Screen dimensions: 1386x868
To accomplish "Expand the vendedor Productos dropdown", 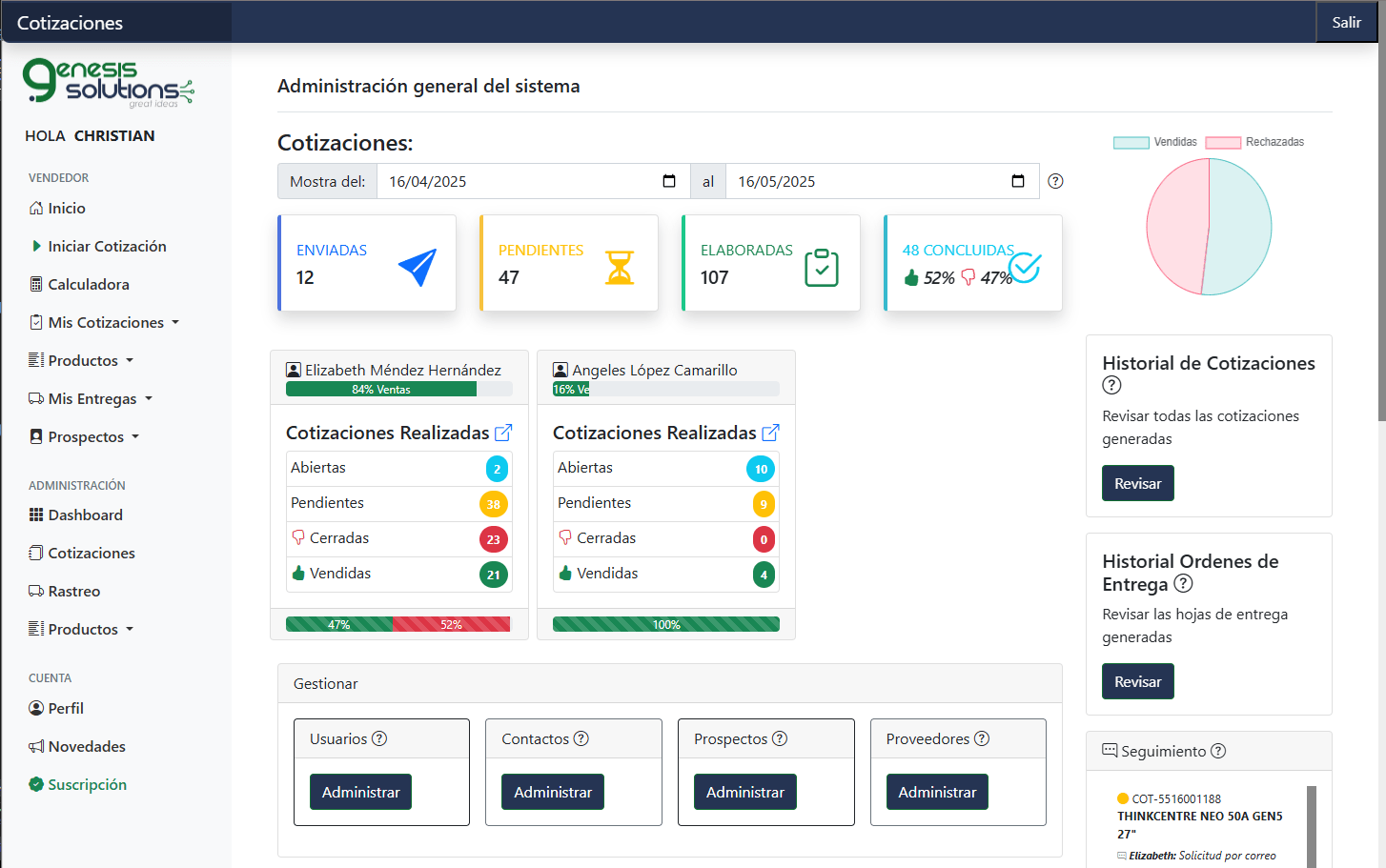I will click(81, 360).
